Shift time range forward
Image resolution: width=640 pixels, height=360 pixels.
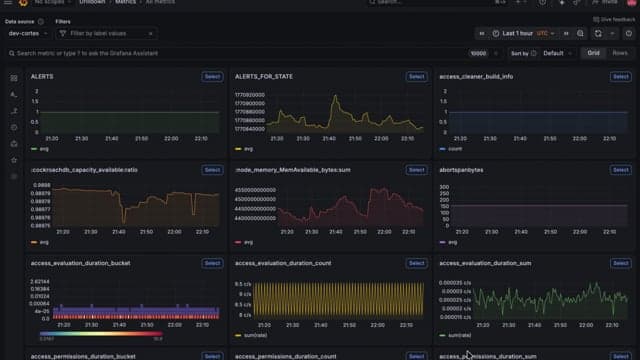(566, 33)
